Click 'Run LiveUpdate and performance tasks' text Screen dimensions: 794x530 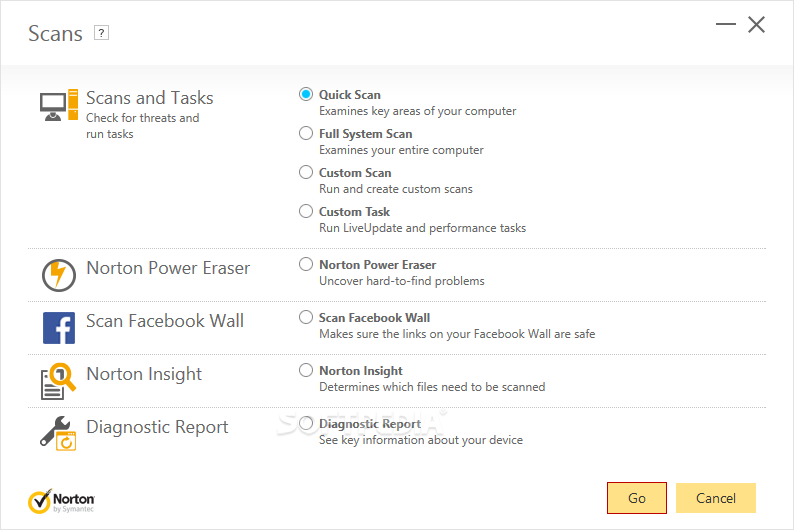click(422, 228)
